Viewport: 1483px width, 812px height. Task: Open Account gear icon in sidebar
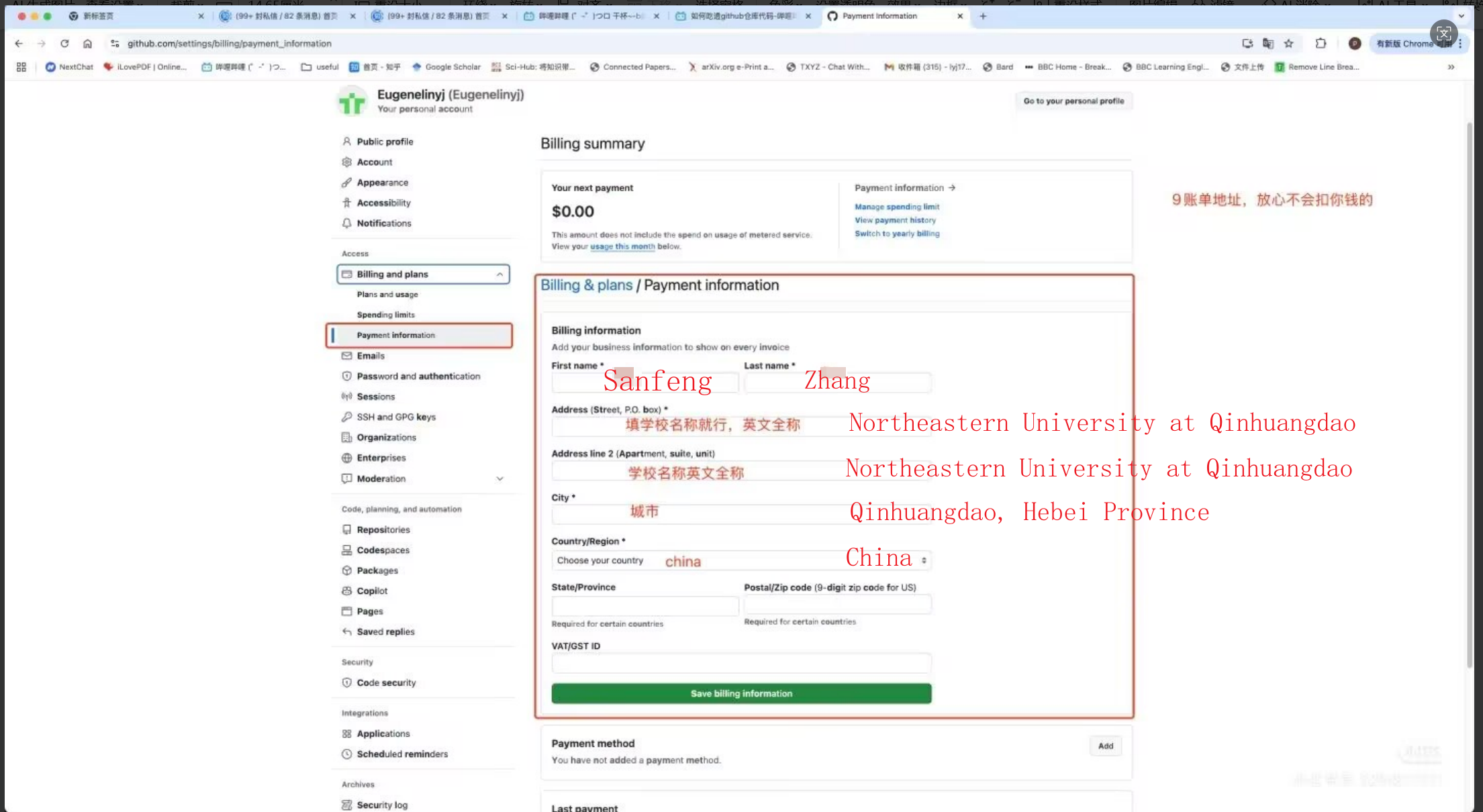click(346, 162)
